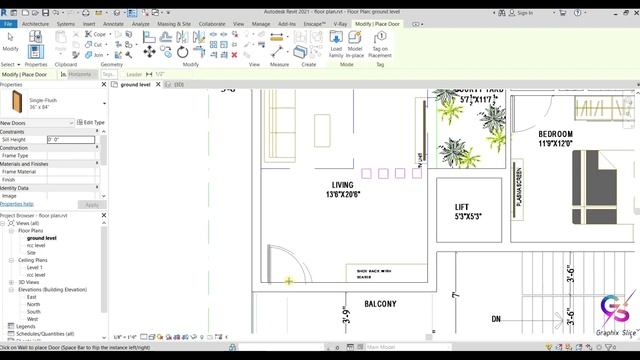The image size is (640, 360).
Task: Close the Project Browser panel
Action: 104,215
